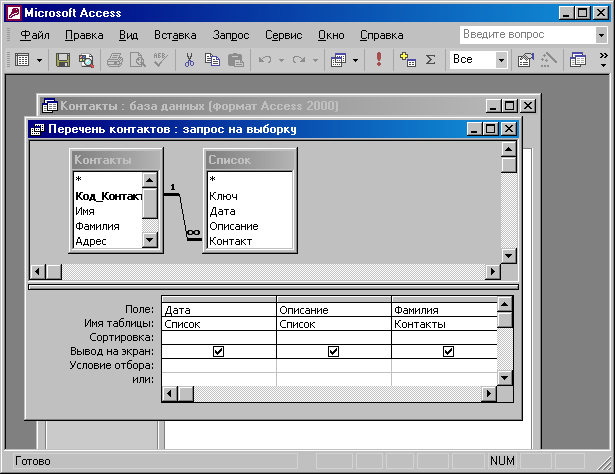
Task: Uncheck 'Вывод на экран' for Фамилия column
Action: [x=448, y=351]
